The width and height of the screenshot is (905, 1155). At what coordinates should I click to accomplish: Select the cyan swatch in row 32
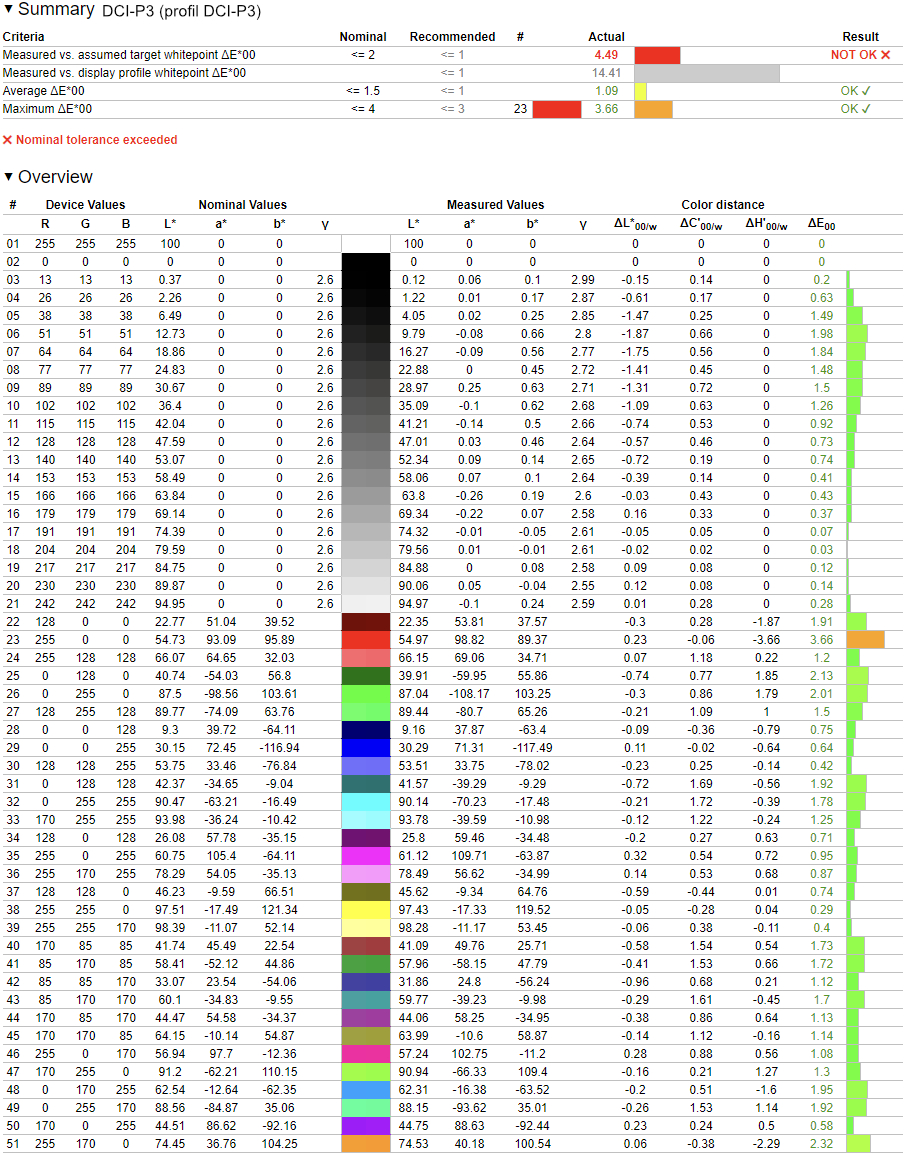coord(366,802)
